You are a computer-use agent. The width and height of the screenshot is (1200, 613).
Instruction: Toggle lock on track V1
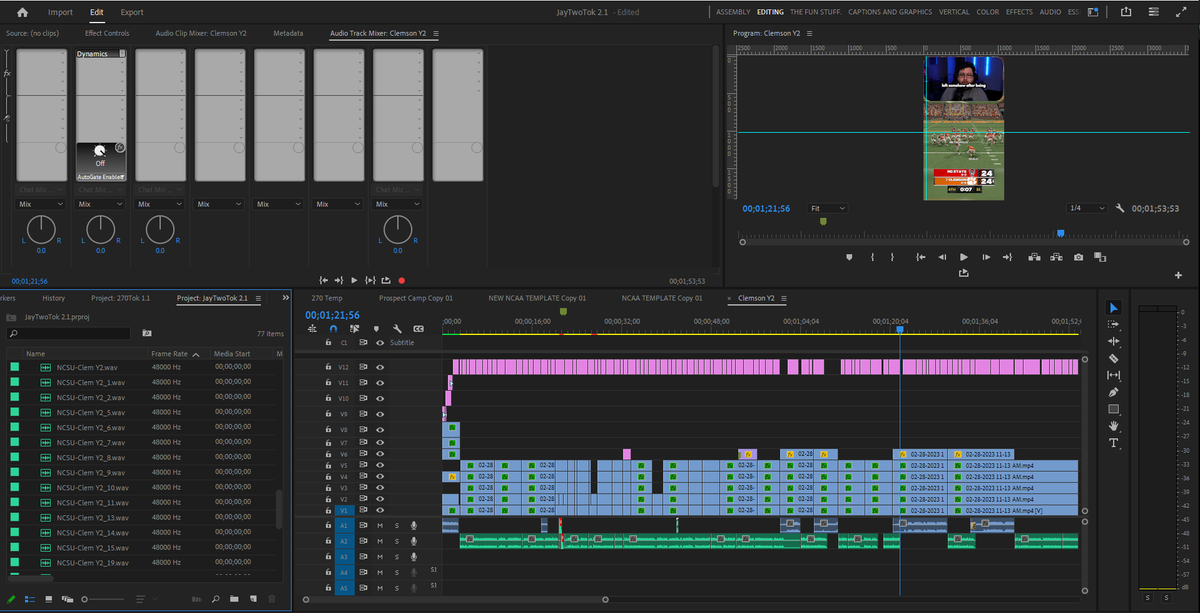[328, 510]
